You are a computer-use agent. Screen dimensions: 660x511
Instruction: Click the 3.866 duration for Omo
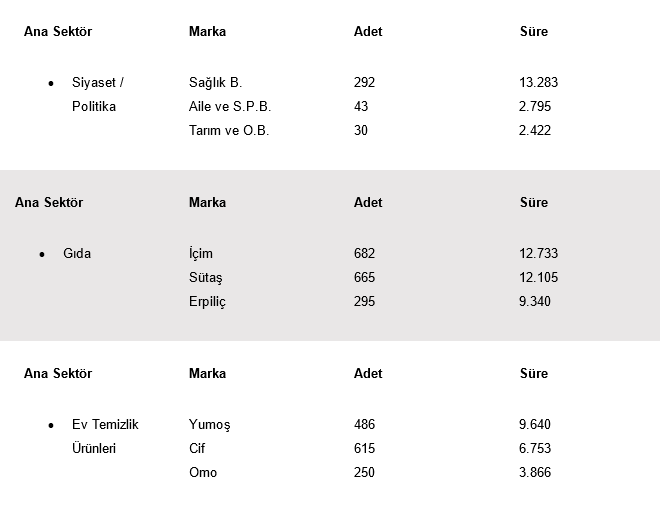coord(535,473)
